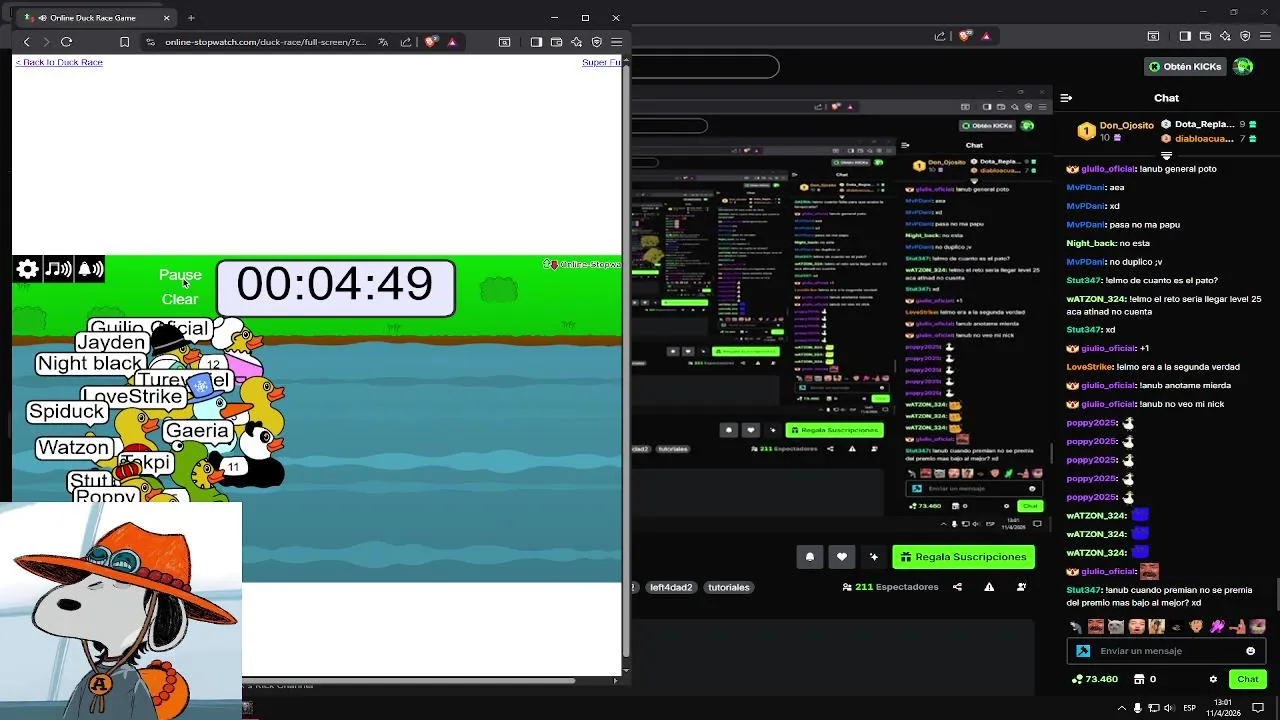The width and height of the screenshot is (1280, 720).
Task: Open Brave Rewards triangle in duck race window
Action: point(452,42)
